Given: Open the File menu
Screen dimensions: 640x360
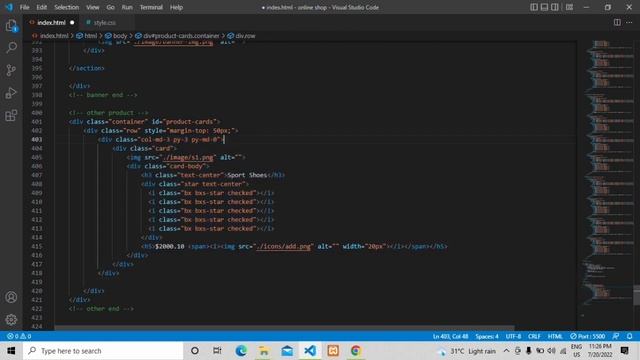Looking at the screenshot, I should pyautogui.click(x=24, y=7).
